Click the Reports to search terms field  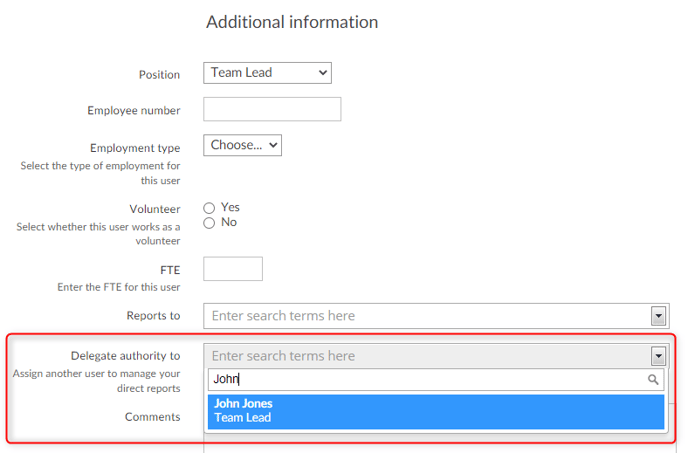(x=427, y=316)
